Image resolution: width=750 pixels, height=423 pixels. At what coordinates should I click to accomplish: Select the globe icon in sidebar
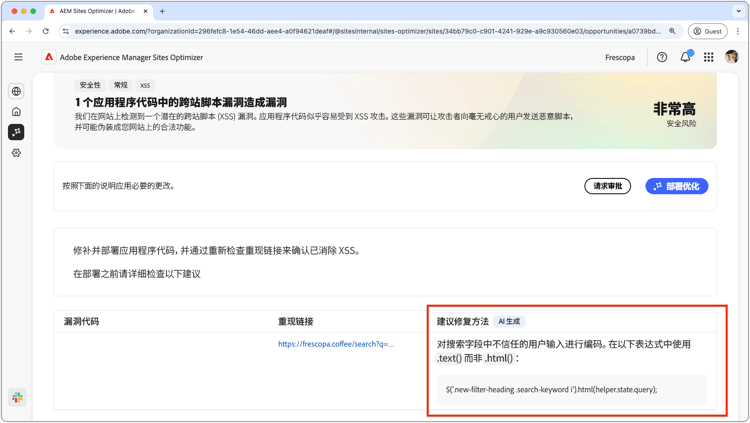[16, 91]
